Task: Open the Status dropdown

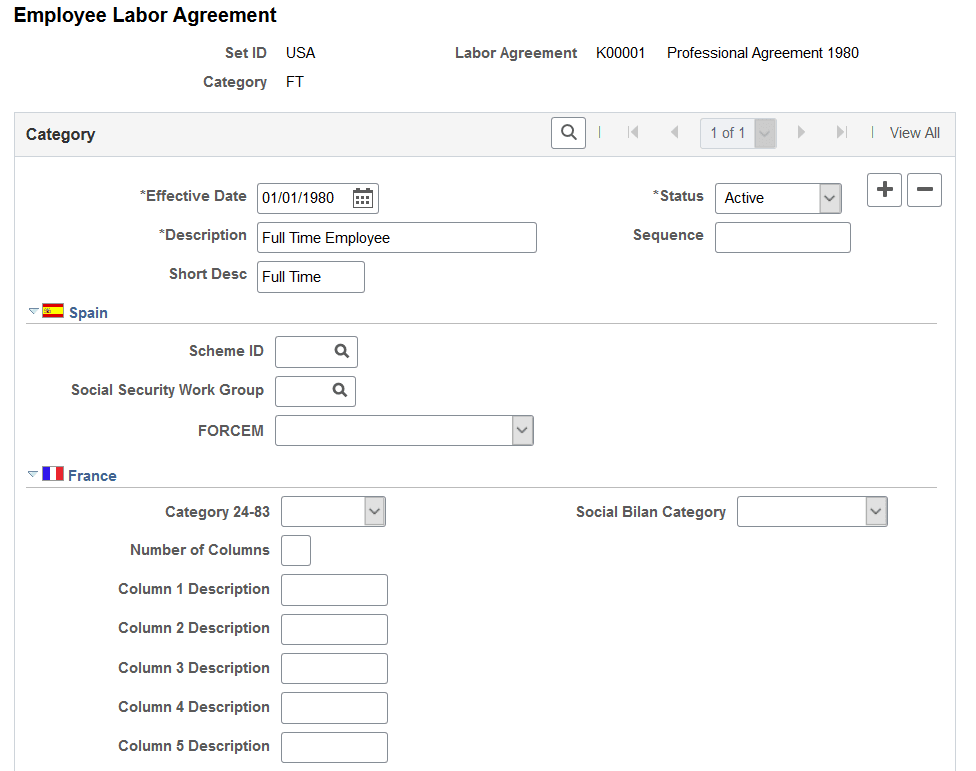Action: pyautogui.click(x=829, y=198)
